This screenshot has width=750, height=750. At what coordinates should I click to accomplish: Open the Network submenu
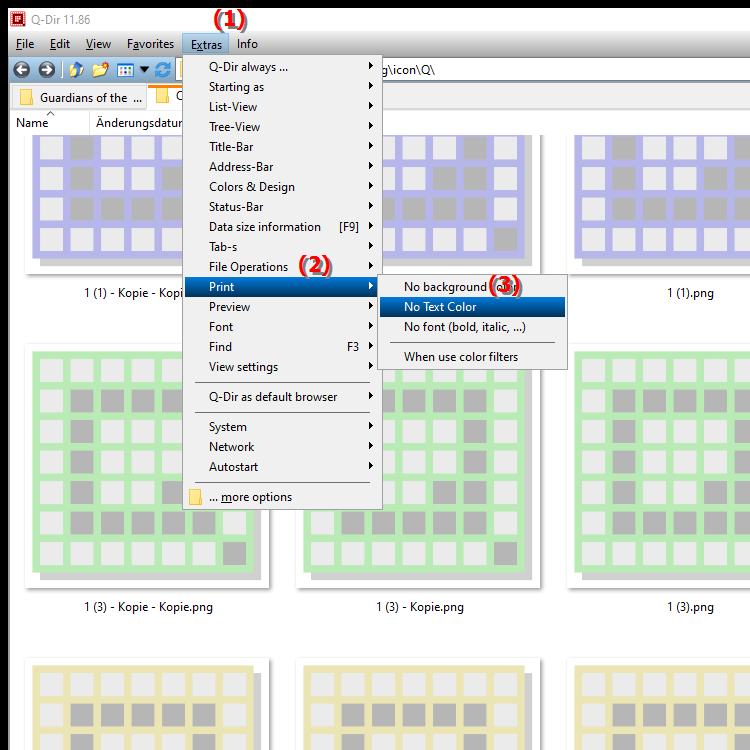pyautogui.click(x=282, y=447)
